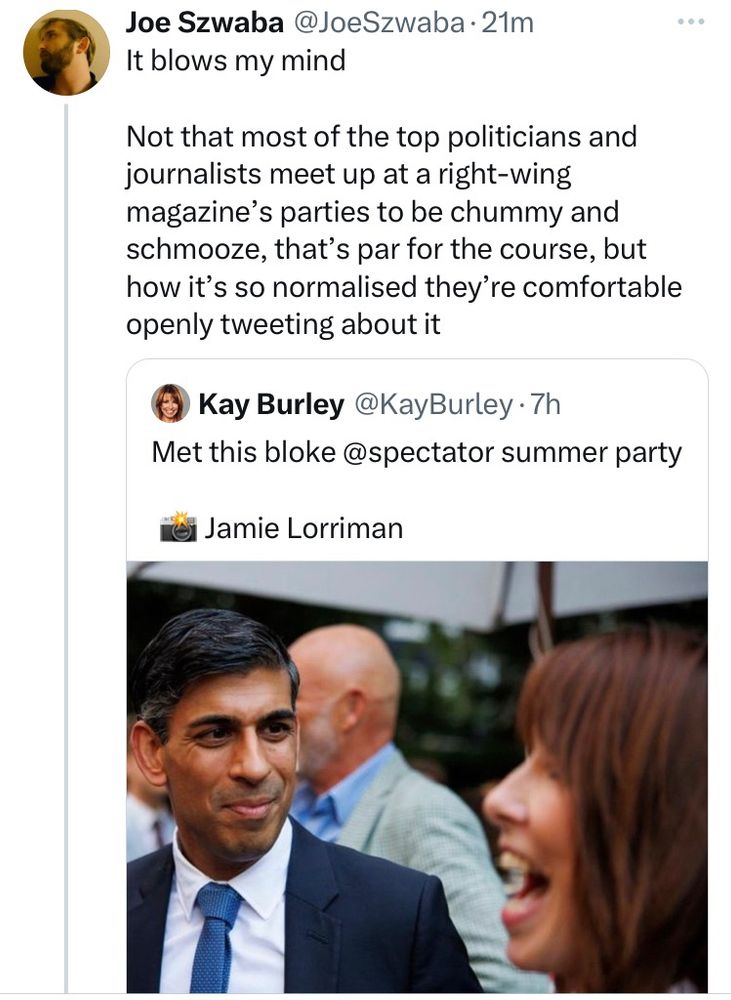Click the camera flash emoji icon
This screenshot has width=731, height=1000.
(x=178, y=527)
